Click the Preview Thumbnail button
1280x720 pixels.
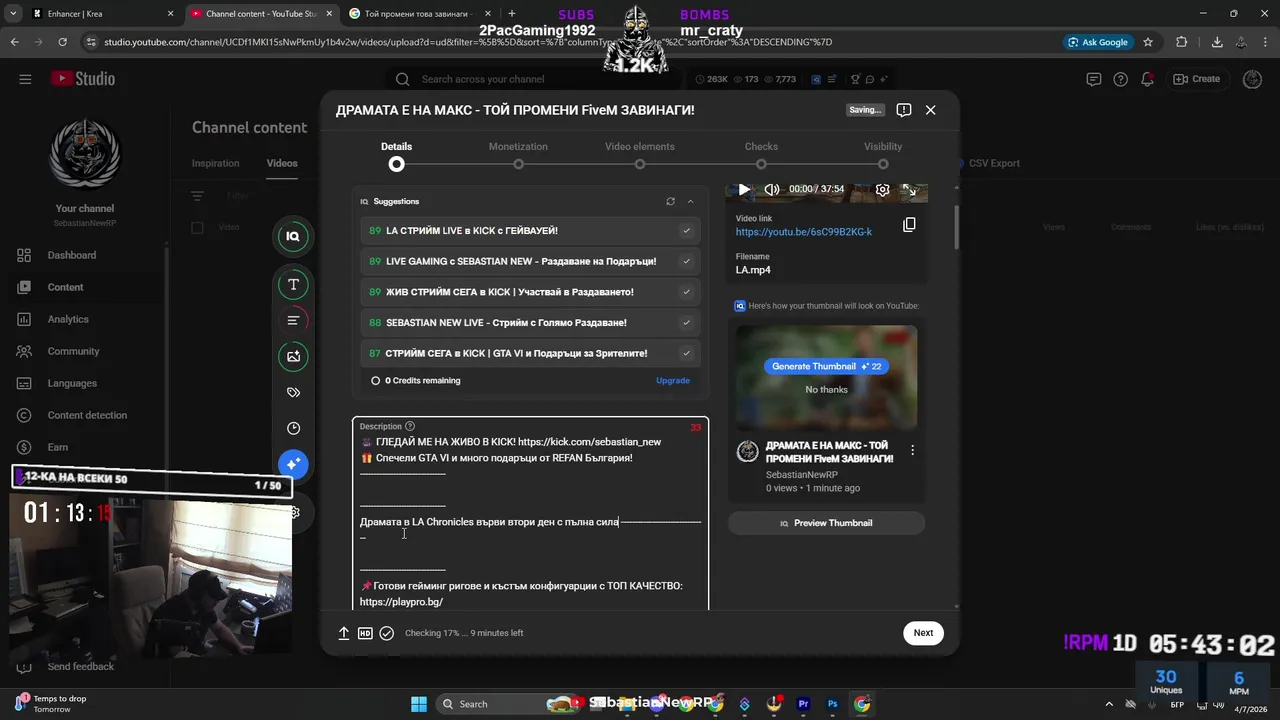pos(826,523)
